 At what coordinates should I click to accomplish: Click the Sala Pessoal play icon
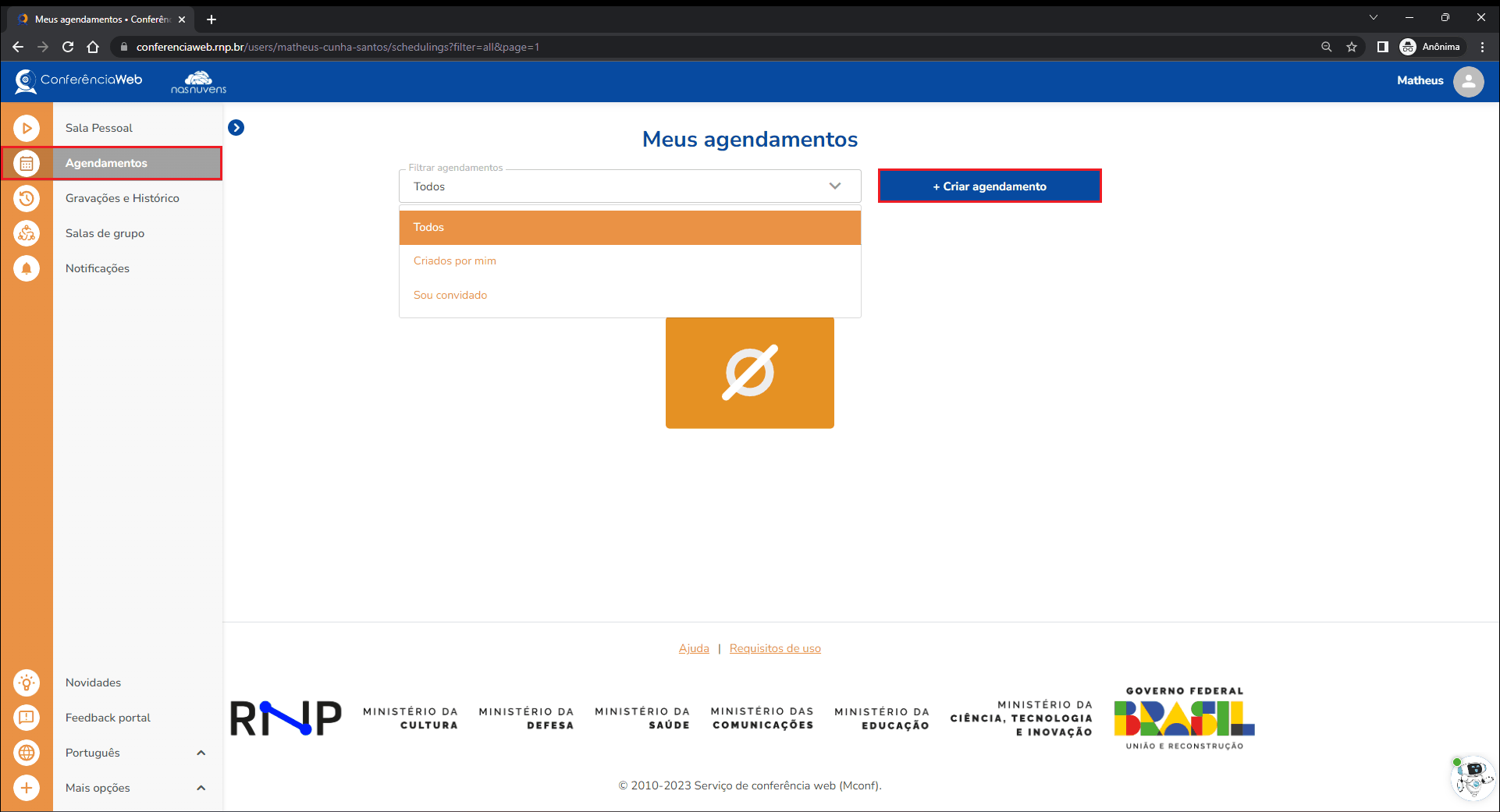(27, 128)
